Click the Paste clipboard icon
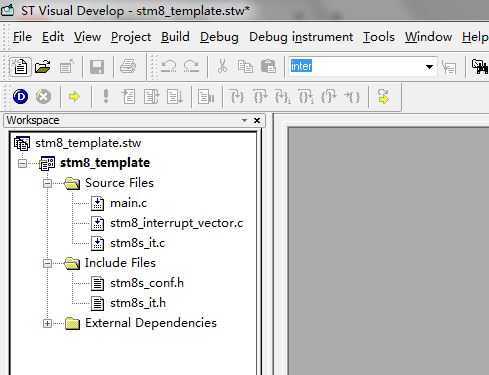Screen dimensions: 489x375 (269, 66)
